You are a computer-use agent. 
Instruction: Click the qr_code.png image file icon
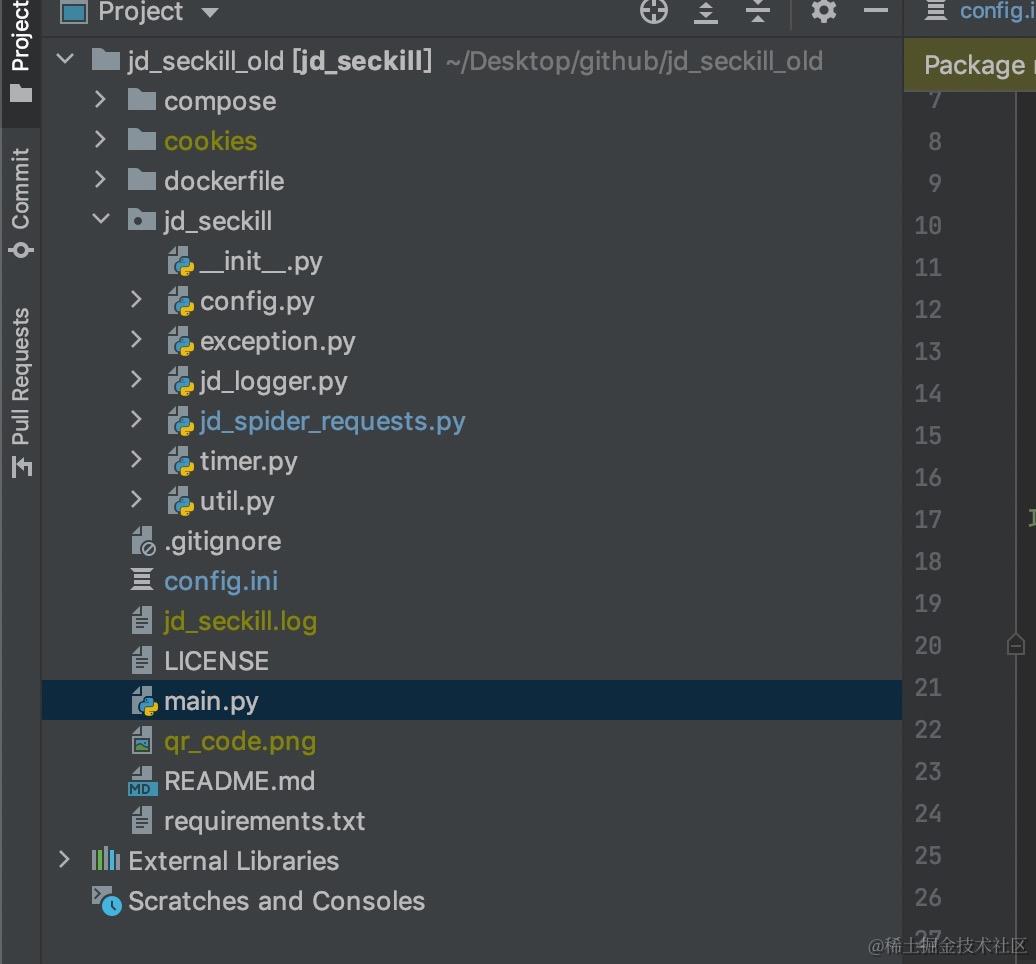tap(141, 741)
